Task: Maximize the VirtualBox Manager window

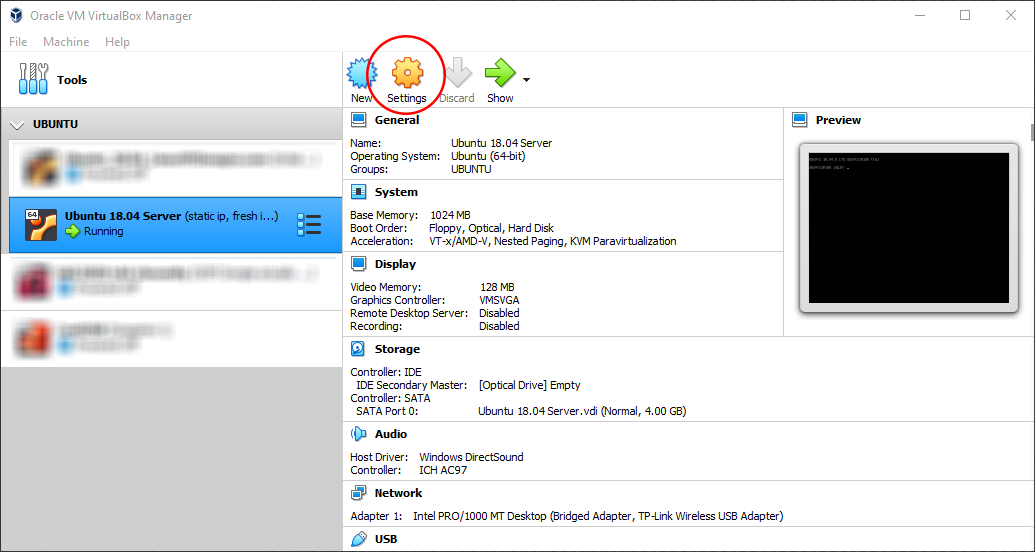Action: click(x=965, y=15)
